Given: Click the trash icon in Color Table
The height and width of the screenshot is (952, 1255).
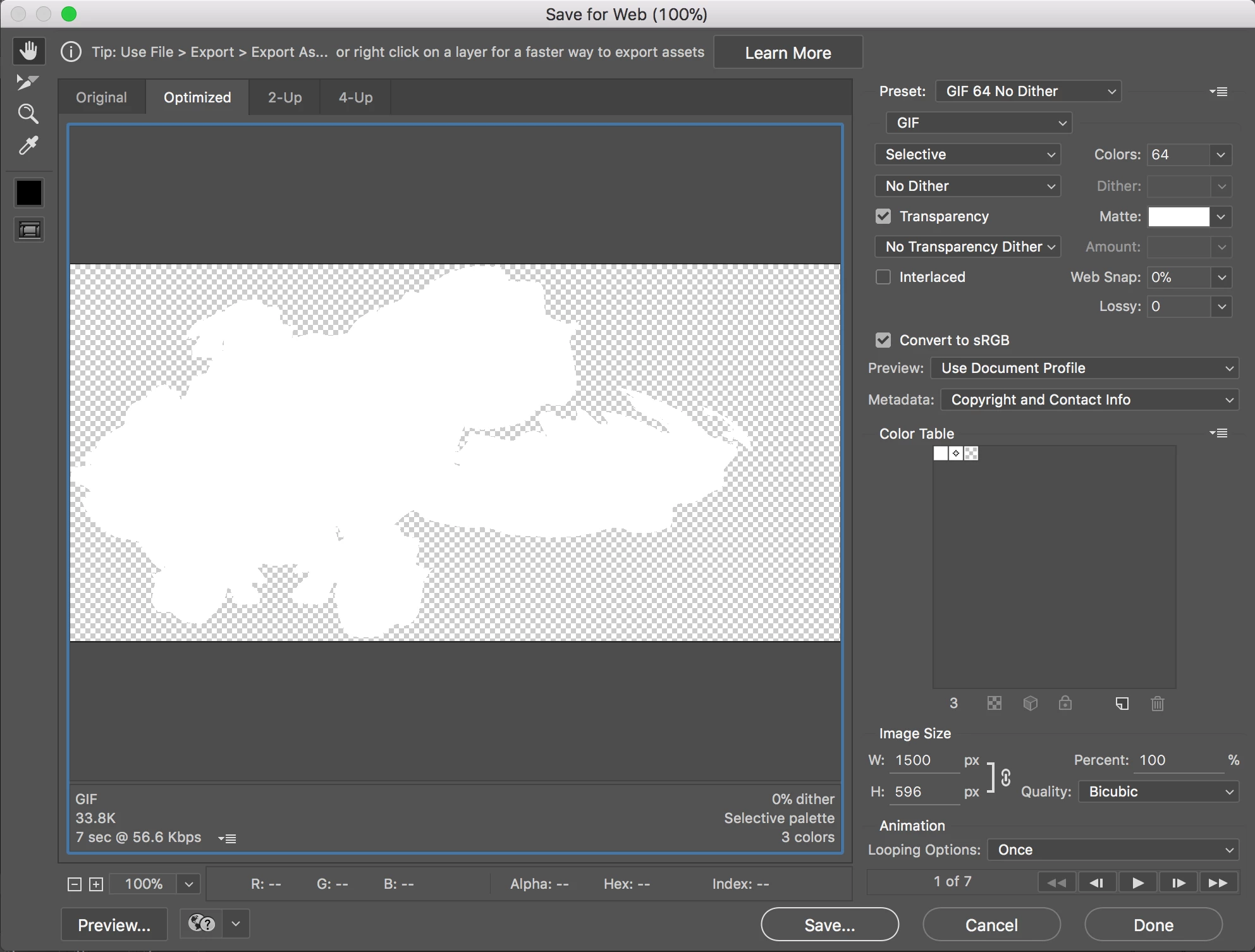Looking at the screenshot, I should [x=1157, y=703].
